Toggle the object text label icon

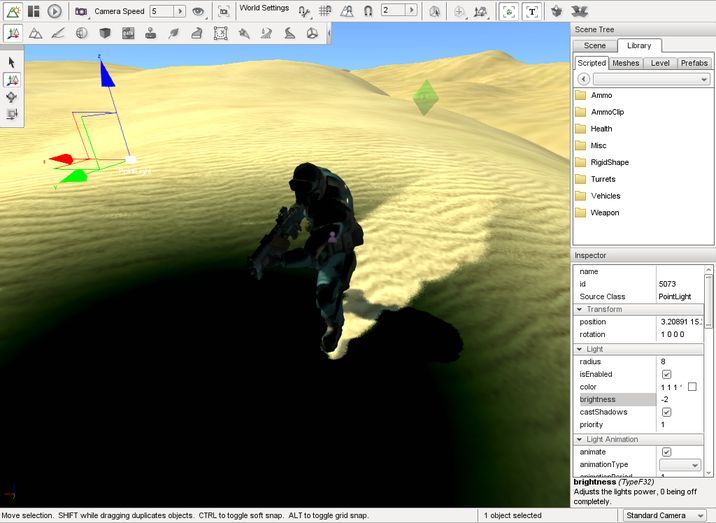531,11
